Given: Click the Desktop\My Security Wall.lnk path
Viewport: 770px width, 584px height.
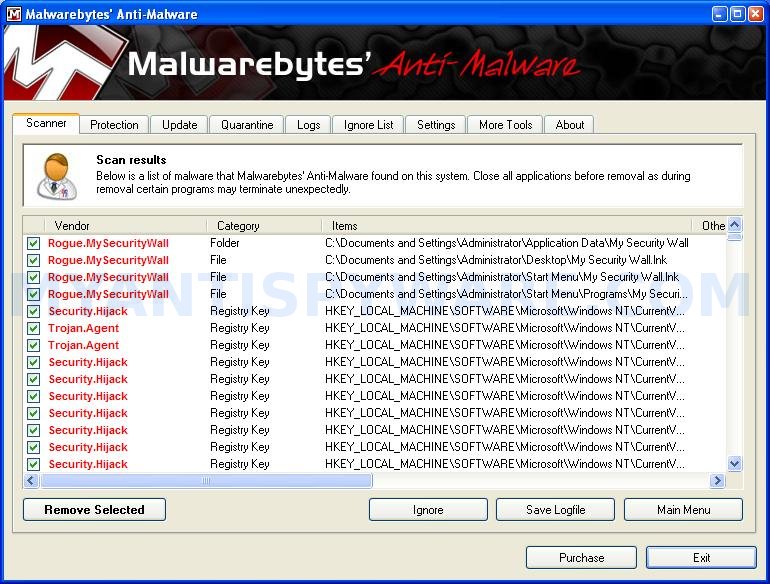Looking at the screenshot, I should tap(496, 260).
